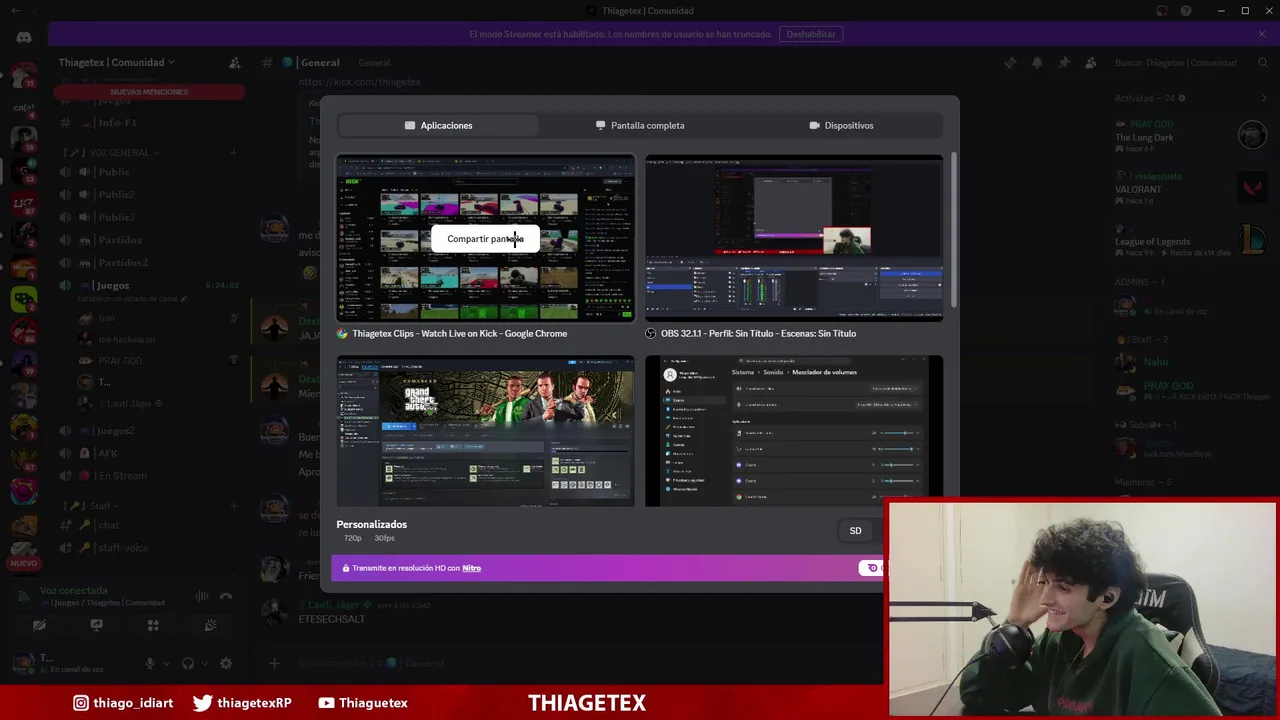1280x720 pixels.
Task: Select the Aplicaciones tab
Action: coord(438,125)
